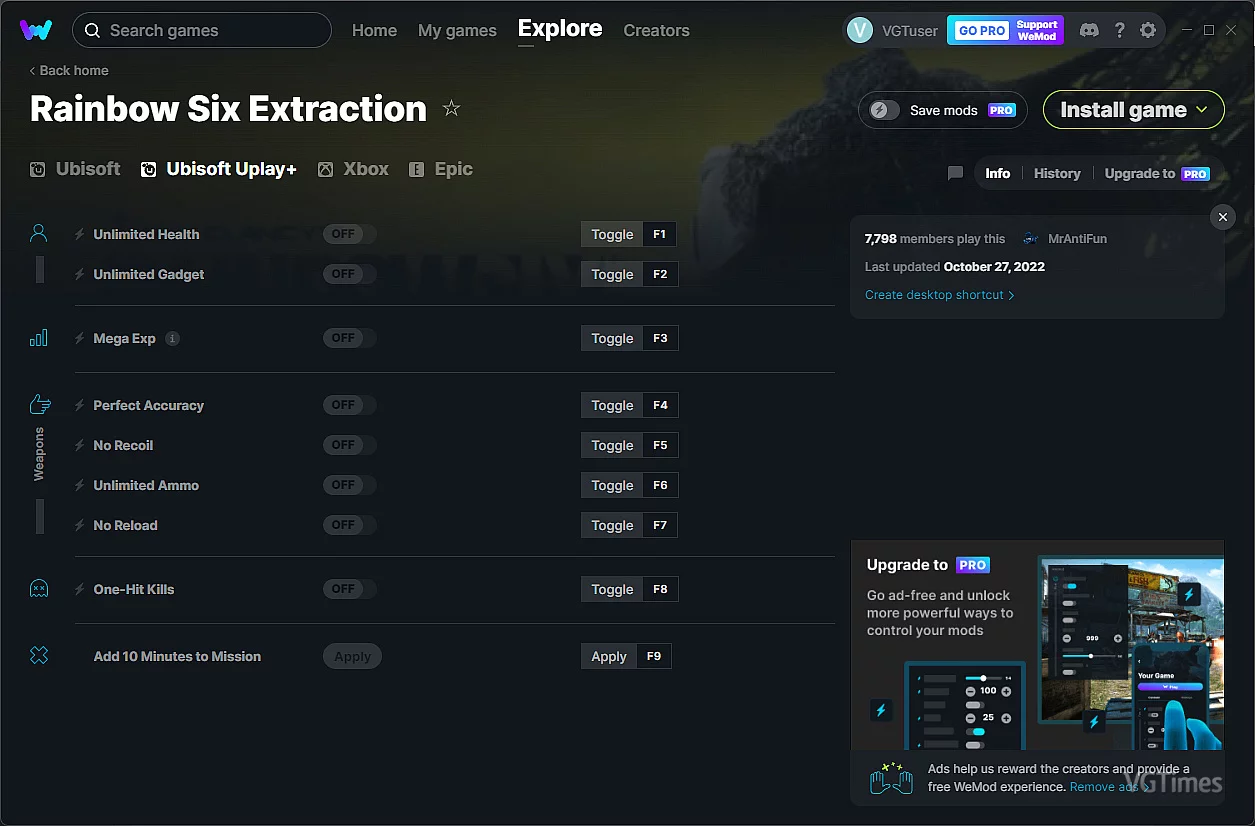Click the lightning icon beside No Reload
The height and width of the screenshot is (826, 1255).
[x=80, y=525]
